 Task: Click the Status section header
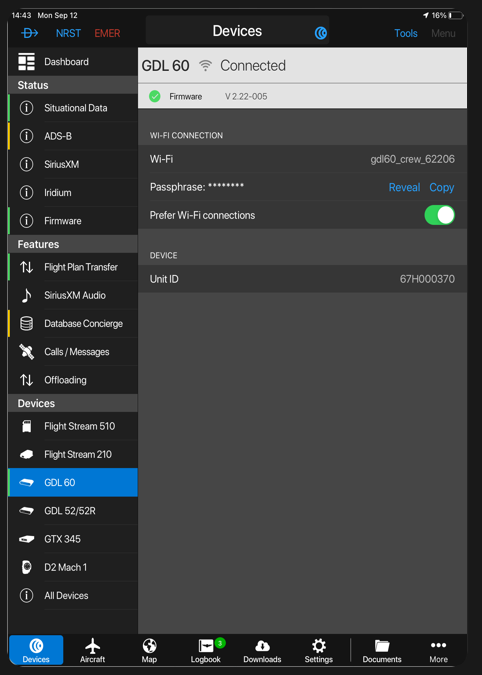pos(73,85)
